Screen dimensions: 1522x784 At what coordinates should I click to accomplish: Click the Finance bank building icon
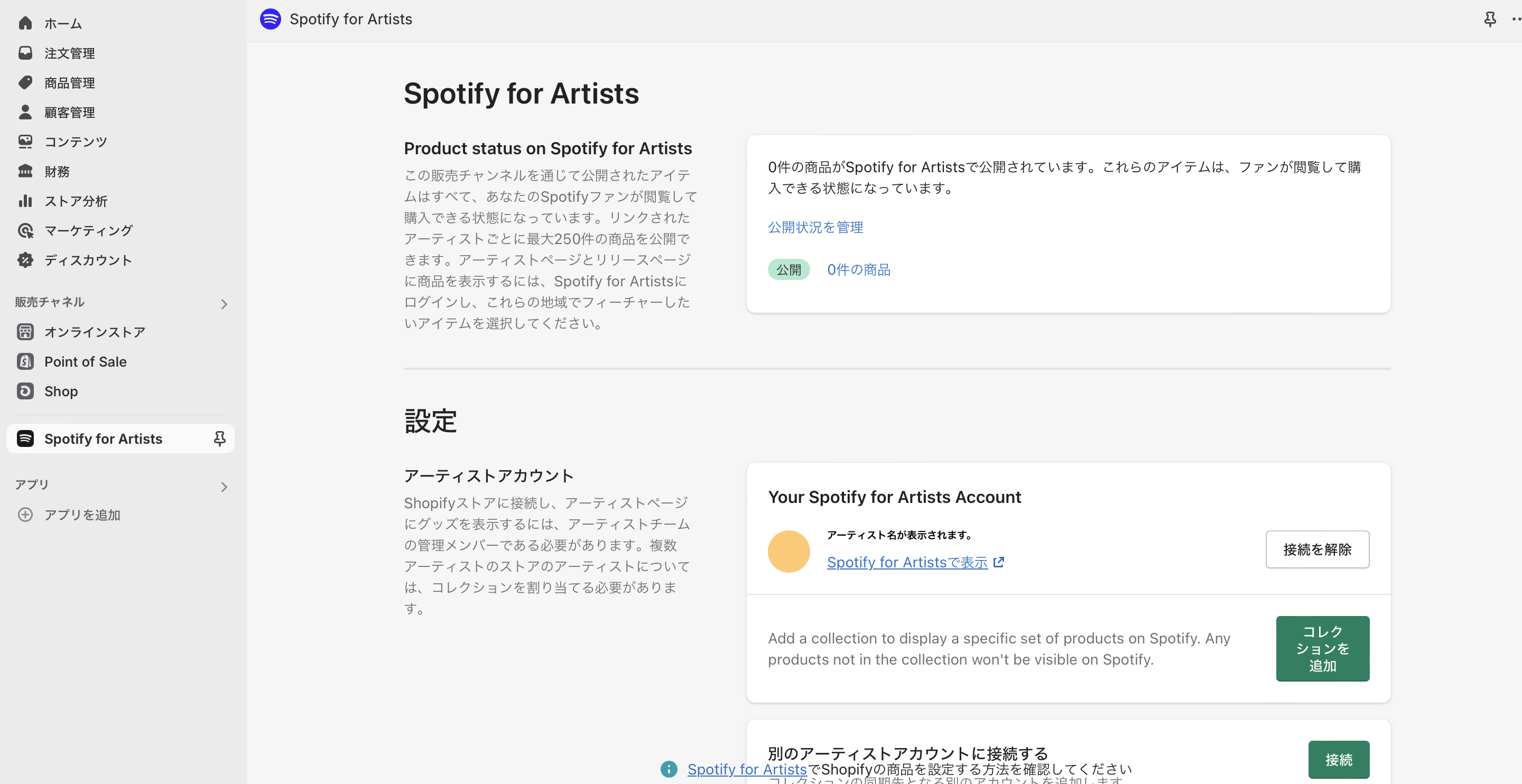coord(25,171)
